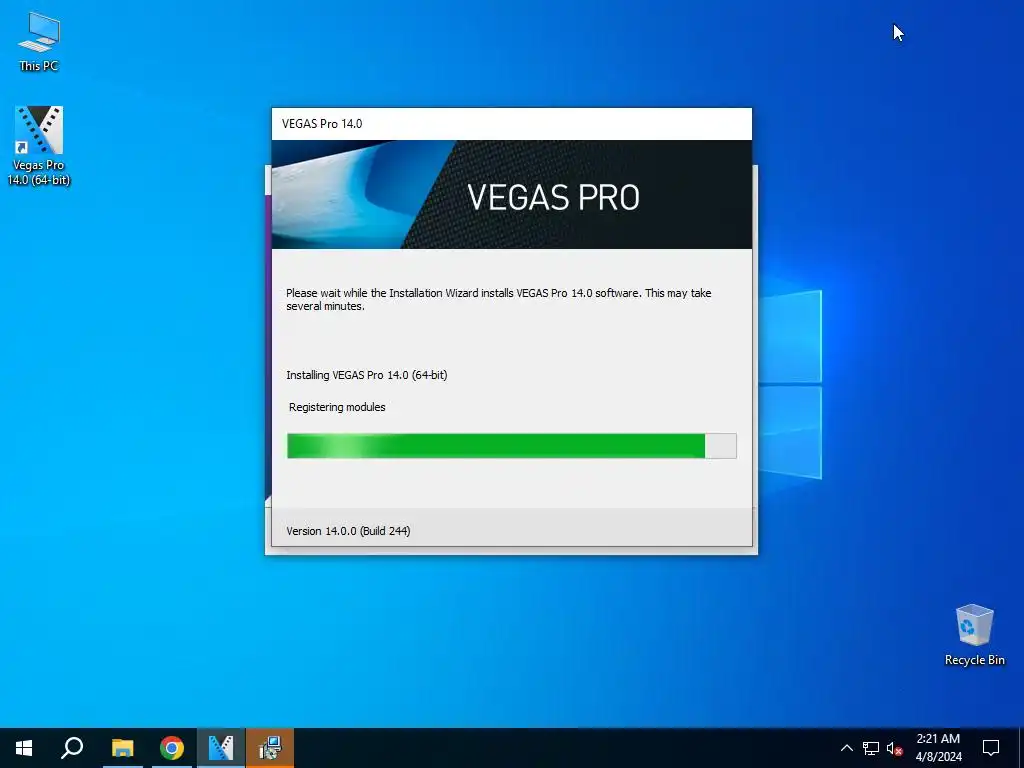Select the This PC desktop icon
The width and height of the screenshot is (1024, 768).
(x=39, y=42)
